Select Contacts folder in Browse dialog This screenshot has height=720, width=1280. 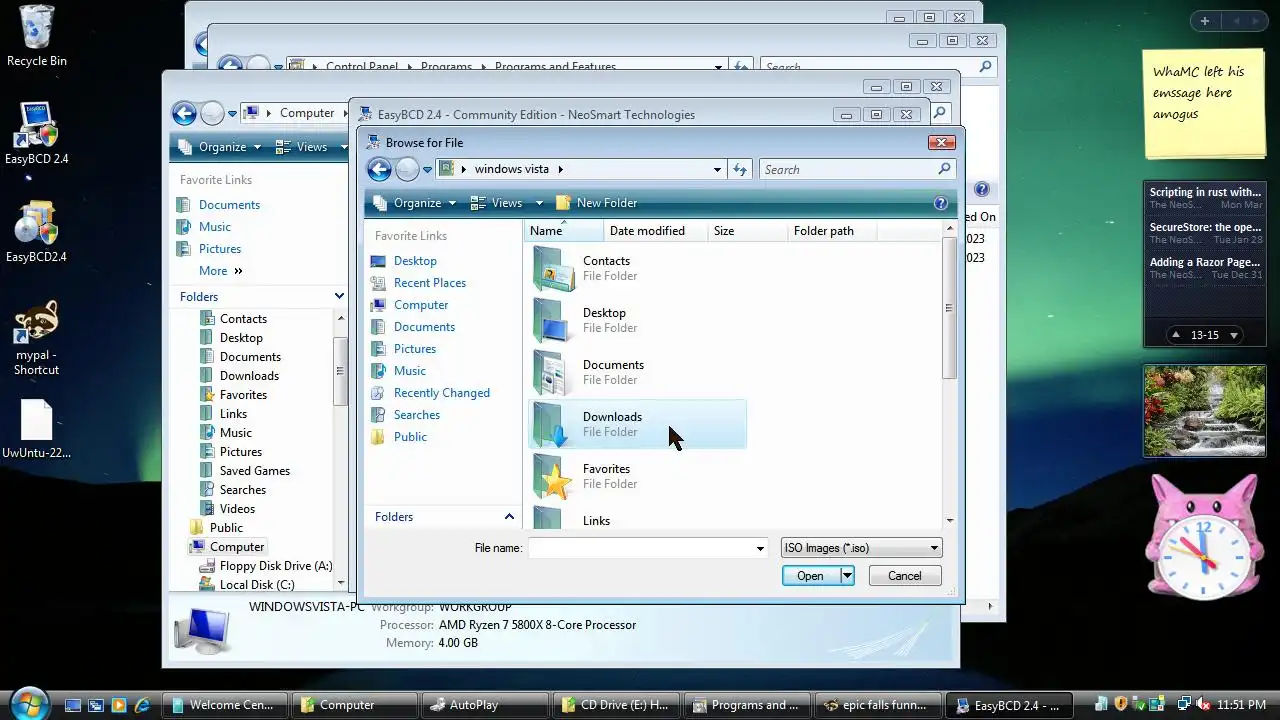637,268
